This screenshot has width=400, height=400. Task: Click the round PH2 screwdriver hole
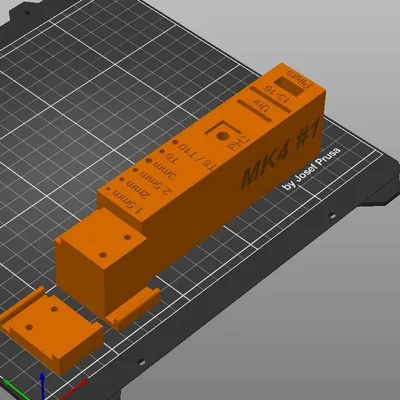(x=222, y=136)
